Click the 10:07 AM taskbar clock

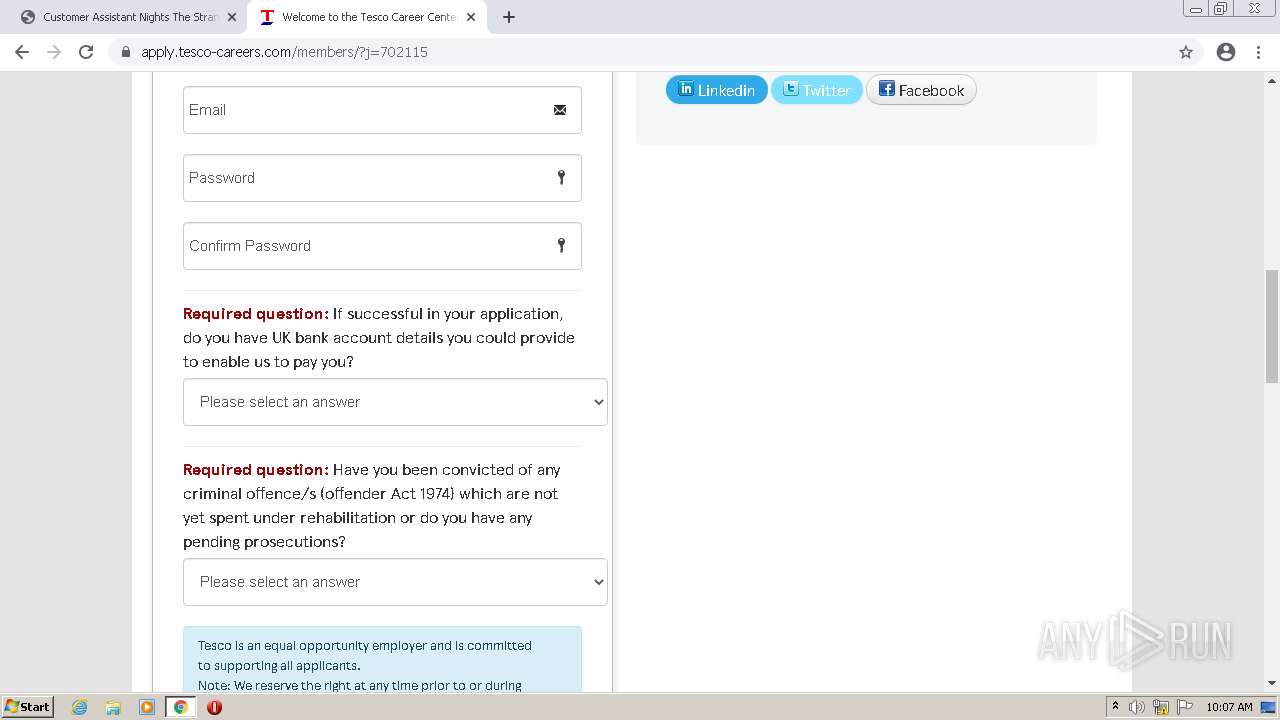[x=1229, y=707]
